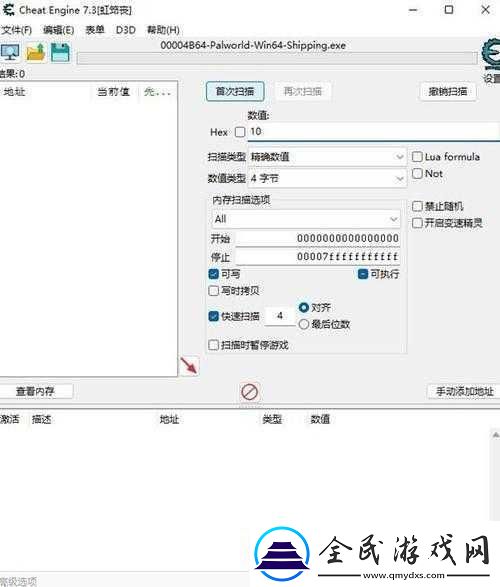500x587 pixels.
Task: Click the 开始 address input field
Action: 317,238
